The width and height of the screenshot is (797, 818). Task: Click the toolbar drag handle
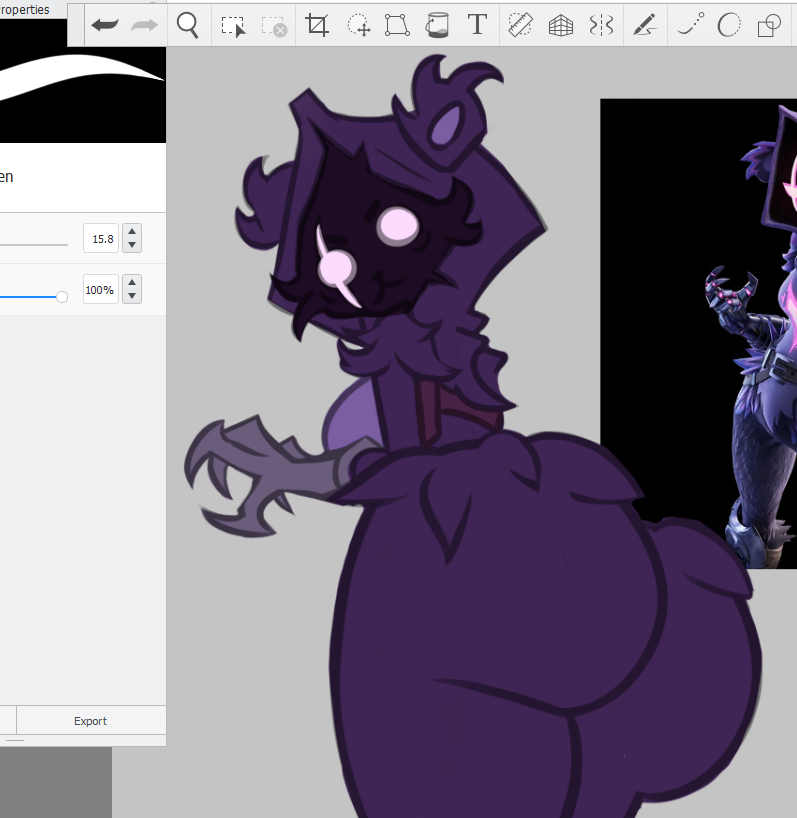tap(76, 25)
